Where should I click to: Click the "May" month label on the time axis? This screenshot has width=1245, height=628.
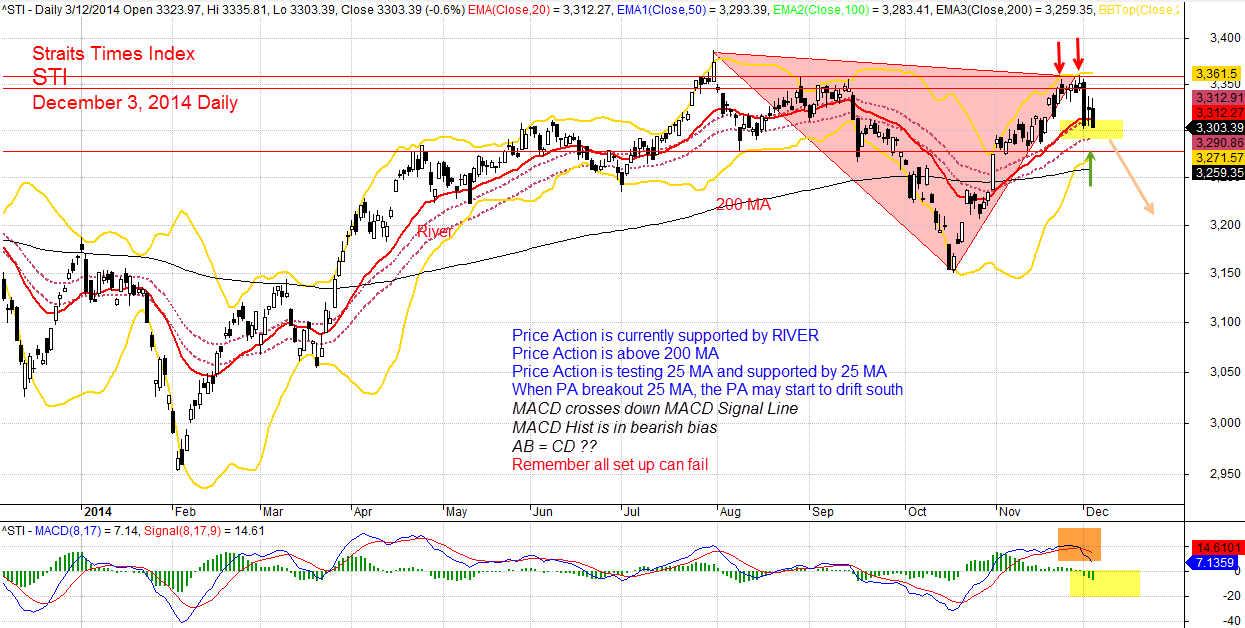[x=455, y=510]
